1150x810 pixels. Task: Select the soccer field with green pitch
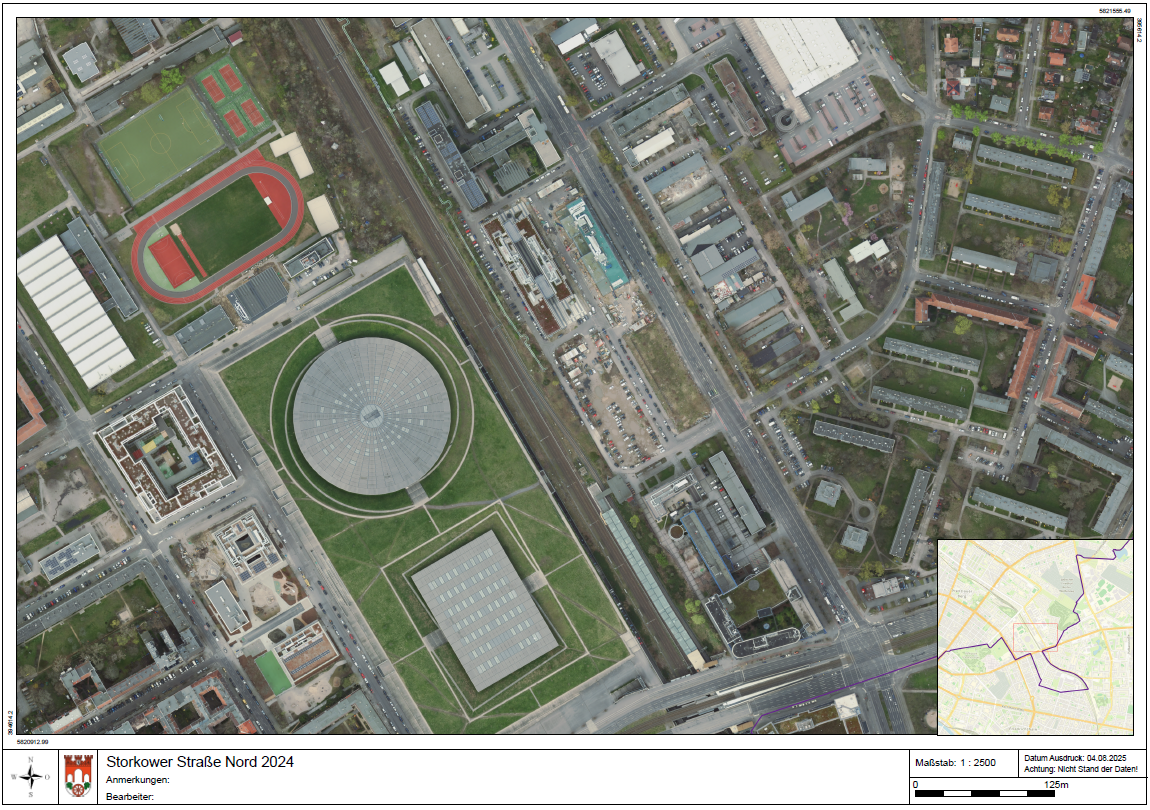tap(160, 140)
